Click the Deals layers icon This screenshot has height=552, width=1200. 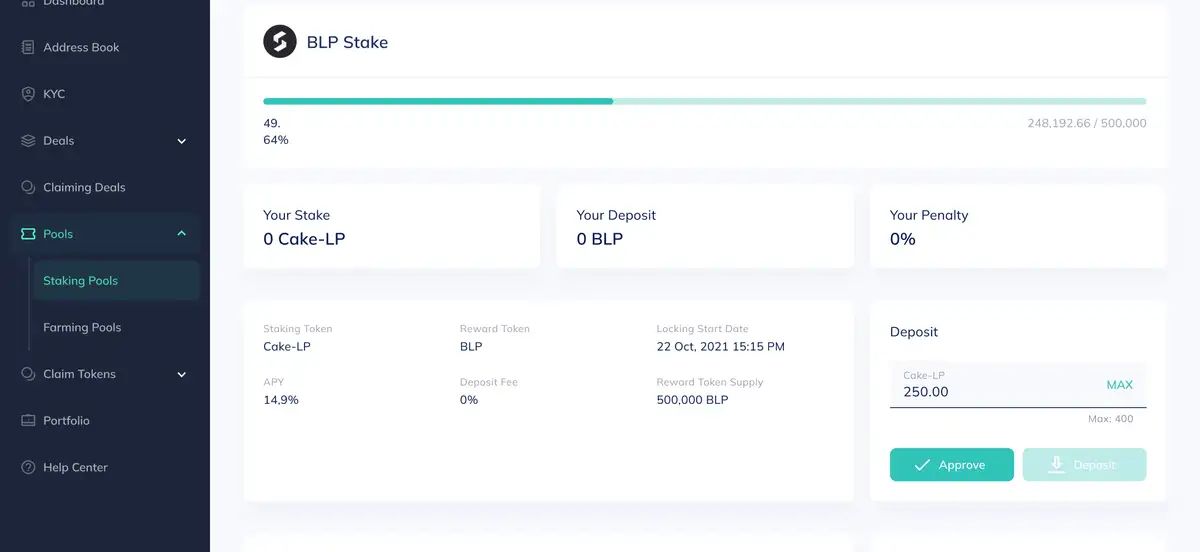click(x=28, y=141)
